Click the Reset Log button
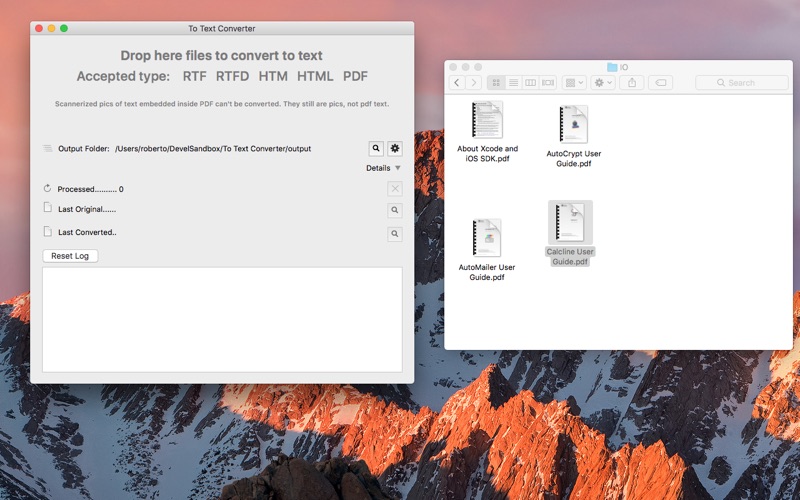Viewport: 800px width, 500px height. [x=70, y=256]
